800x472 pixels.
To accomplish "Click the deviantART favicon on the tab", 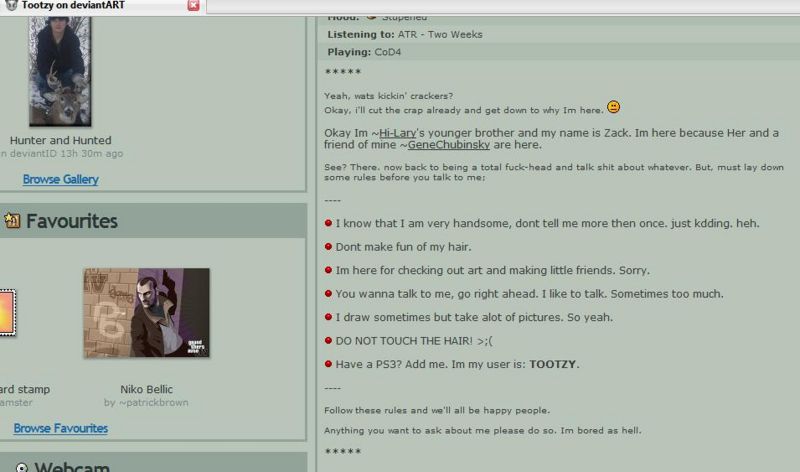I will coord(10,6).
